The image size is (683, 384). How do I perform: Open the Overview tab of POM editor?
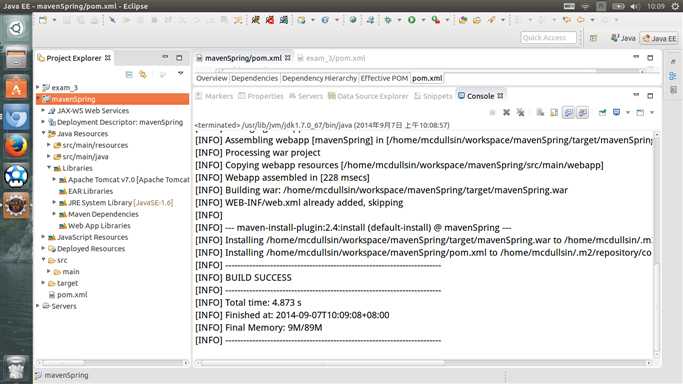point(212,78)
